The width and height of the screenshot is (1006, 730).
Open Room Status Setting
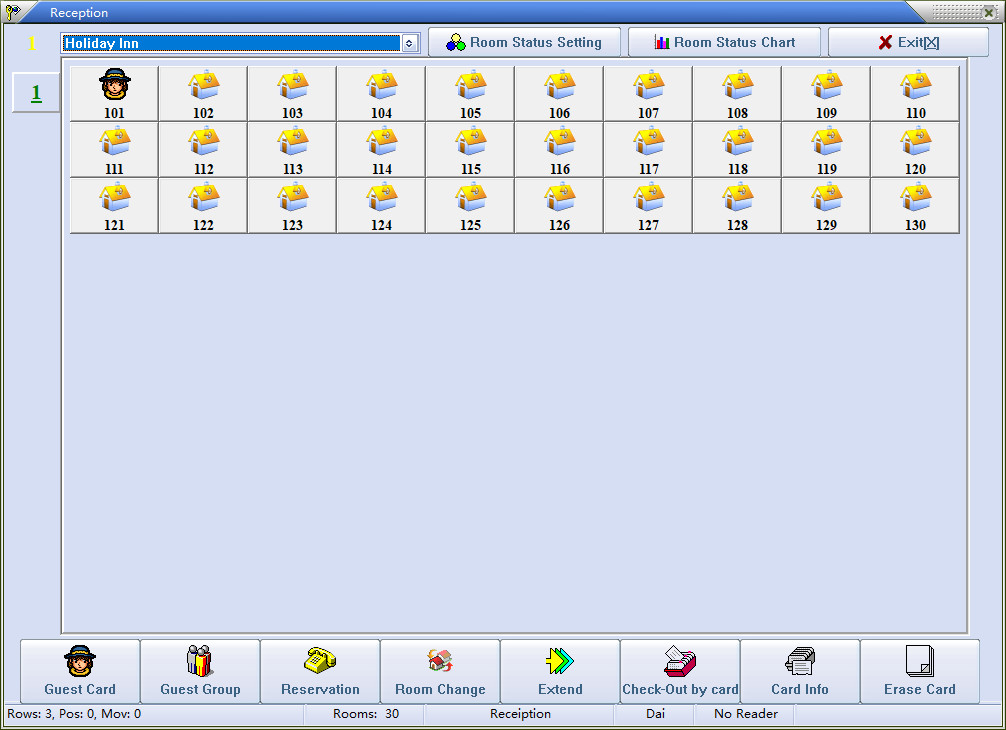tap(524, 43)
